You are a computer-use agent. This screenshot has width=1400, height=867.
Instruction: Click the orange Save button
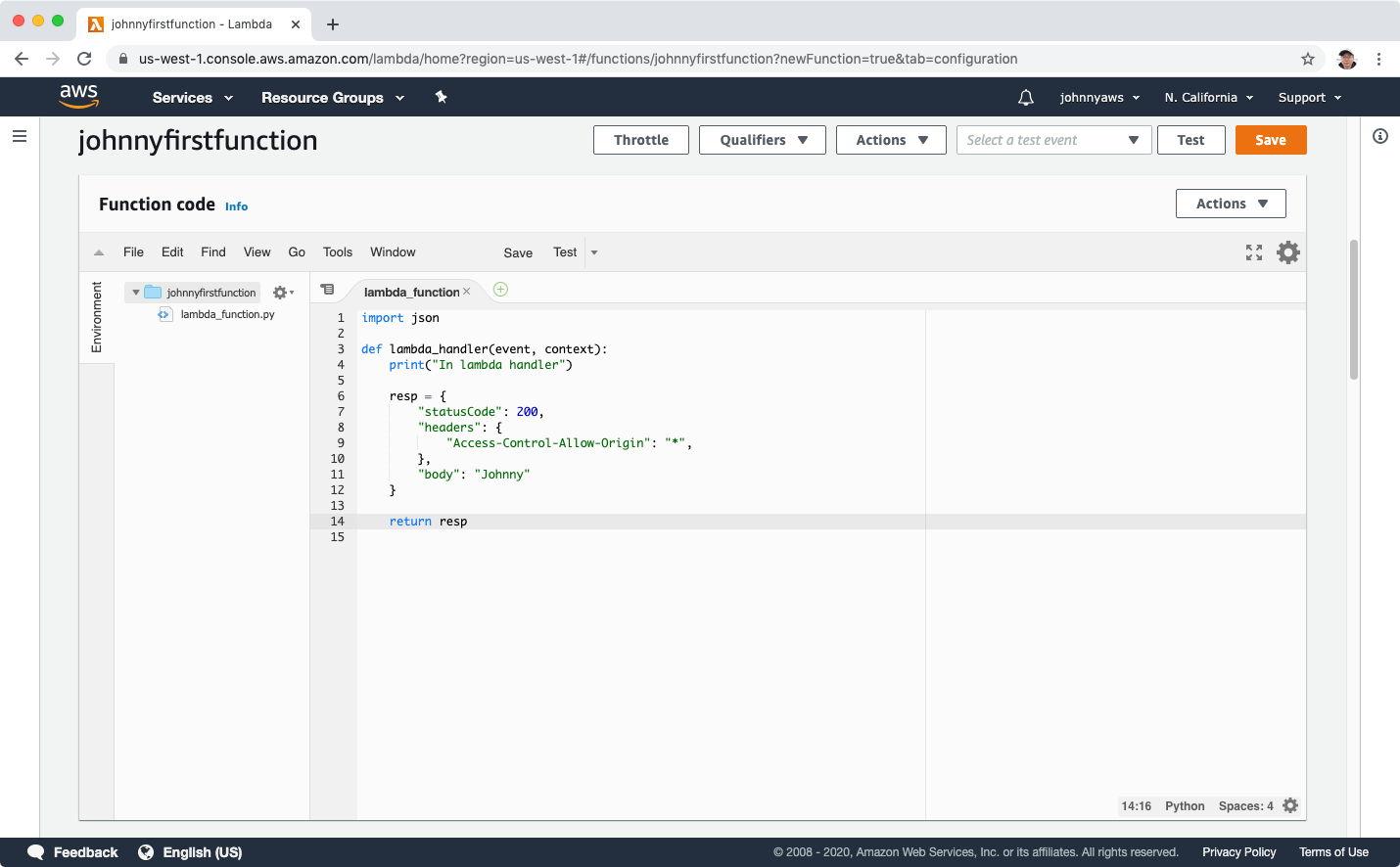[1271, 140]
